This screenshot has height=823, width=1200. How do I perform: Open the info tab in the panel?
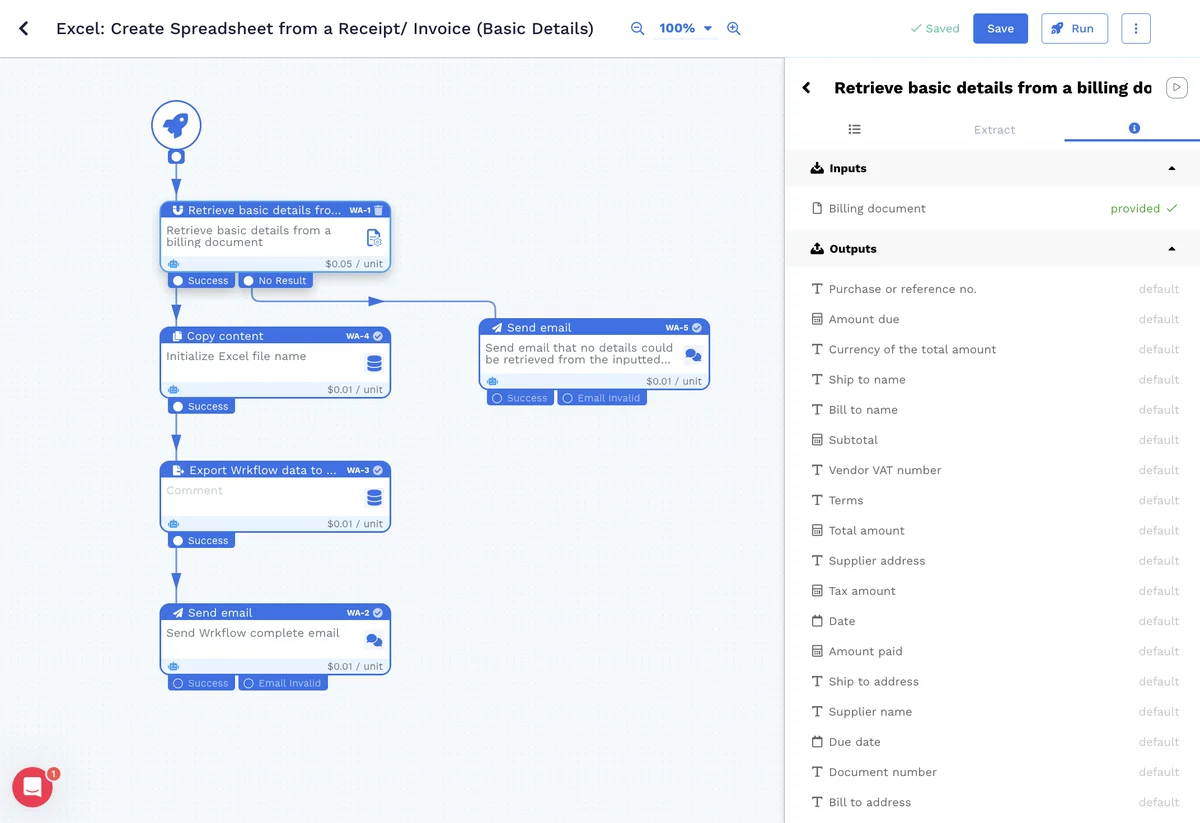[x=1134, y=128]
